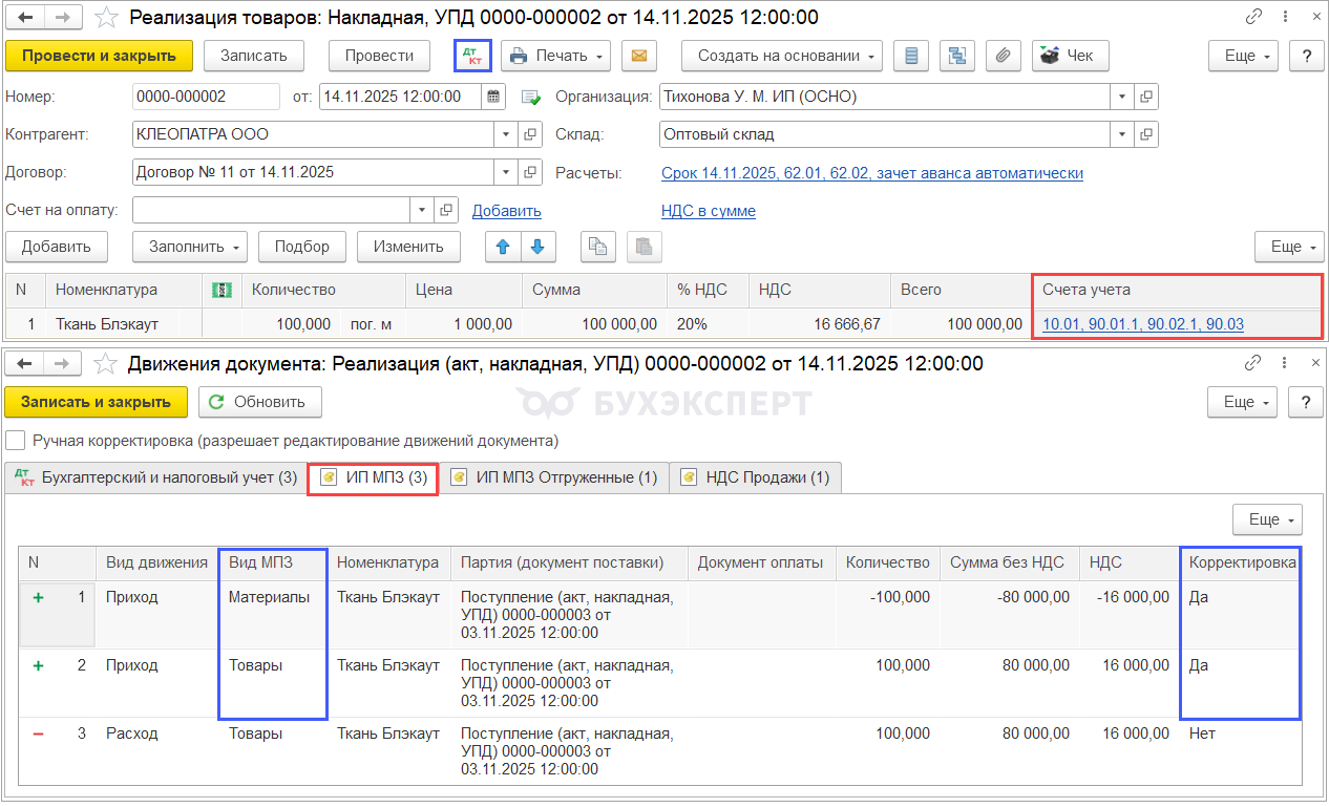This screenshot has width=1329, height=806.
Task: Open the document structure list icon in the toolbar
Action: (x=911, y=56)
